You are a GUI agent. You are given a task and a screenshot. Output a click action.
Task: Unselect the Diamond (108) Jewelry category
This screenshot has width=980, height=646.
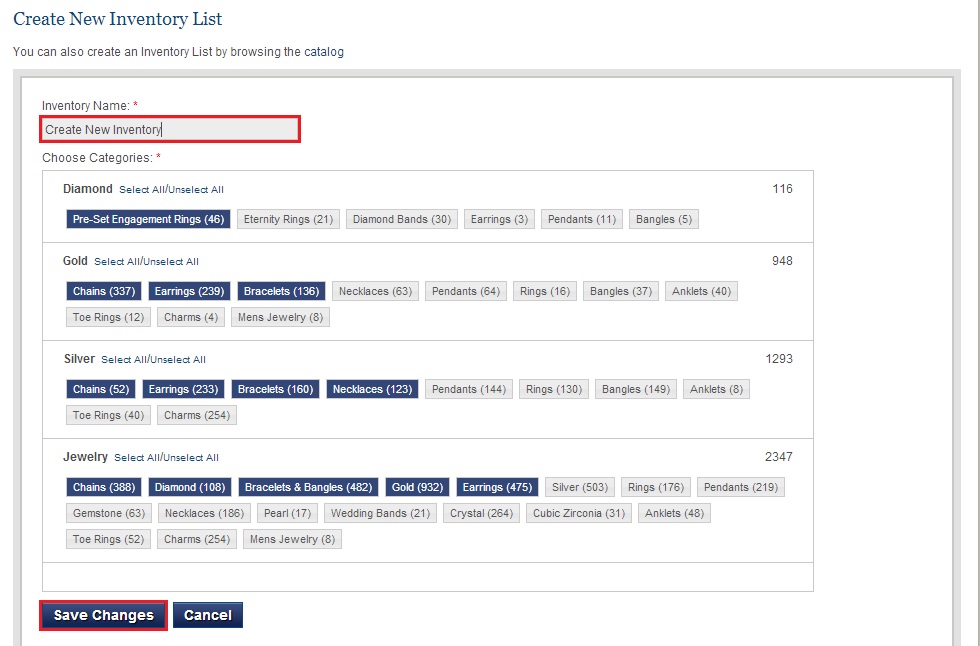(190, 487)
